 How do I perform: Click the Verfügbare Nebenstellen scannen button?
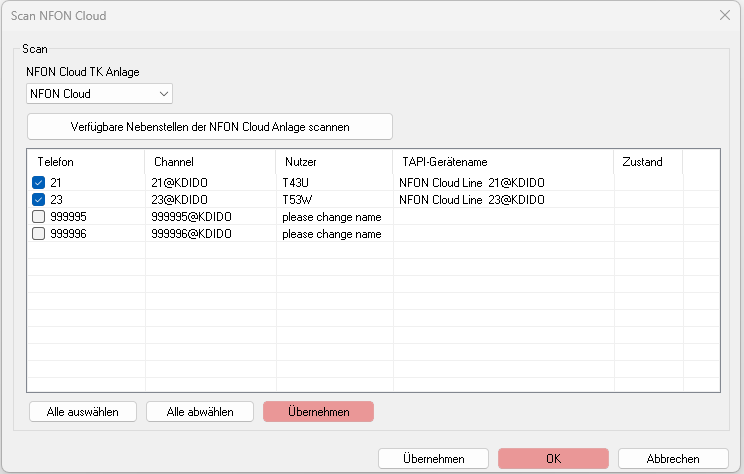point(210,126)
